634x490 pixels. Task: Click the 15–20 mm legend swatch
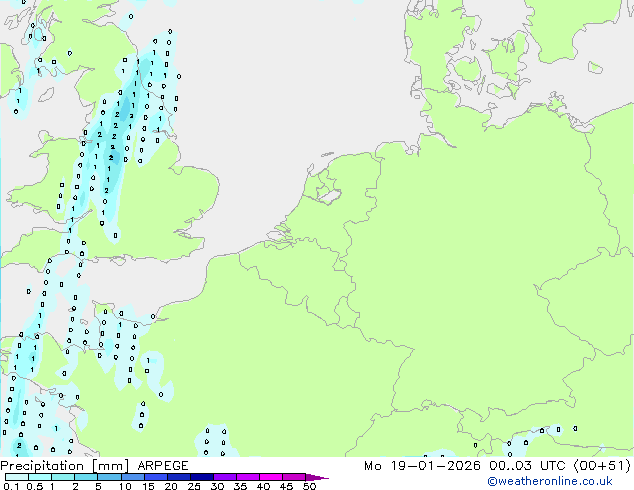[x=155, y=477]
